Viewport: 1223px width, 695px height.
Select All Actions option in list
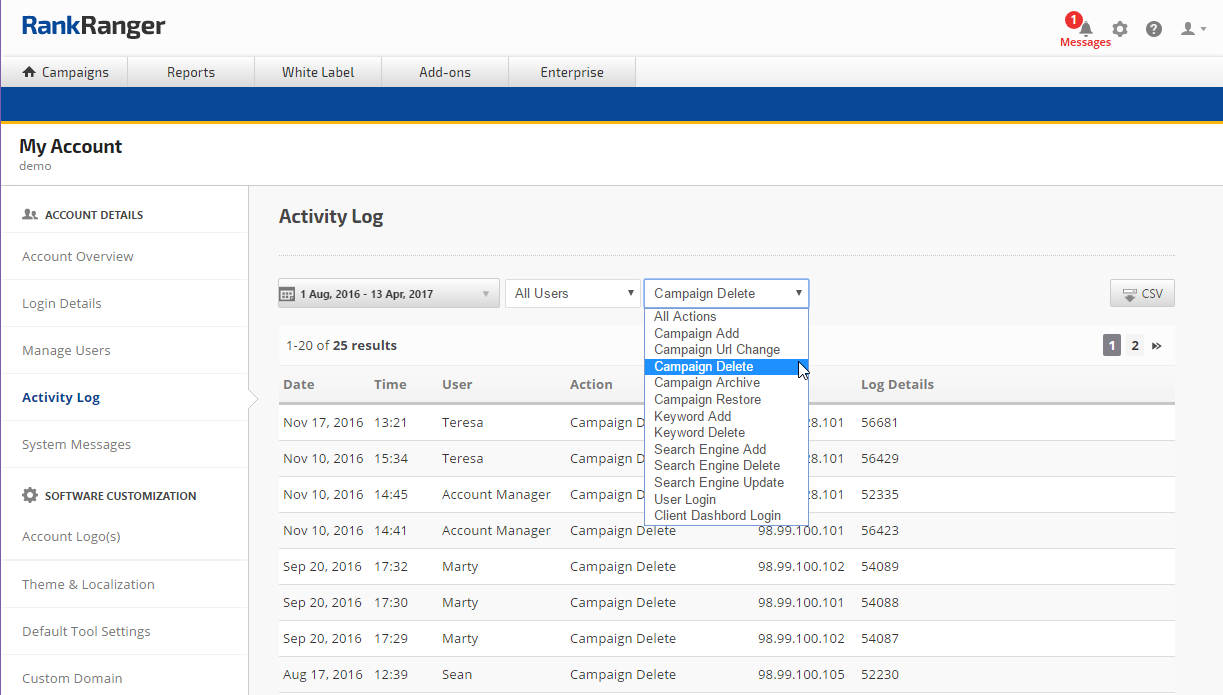click(685, 317)
